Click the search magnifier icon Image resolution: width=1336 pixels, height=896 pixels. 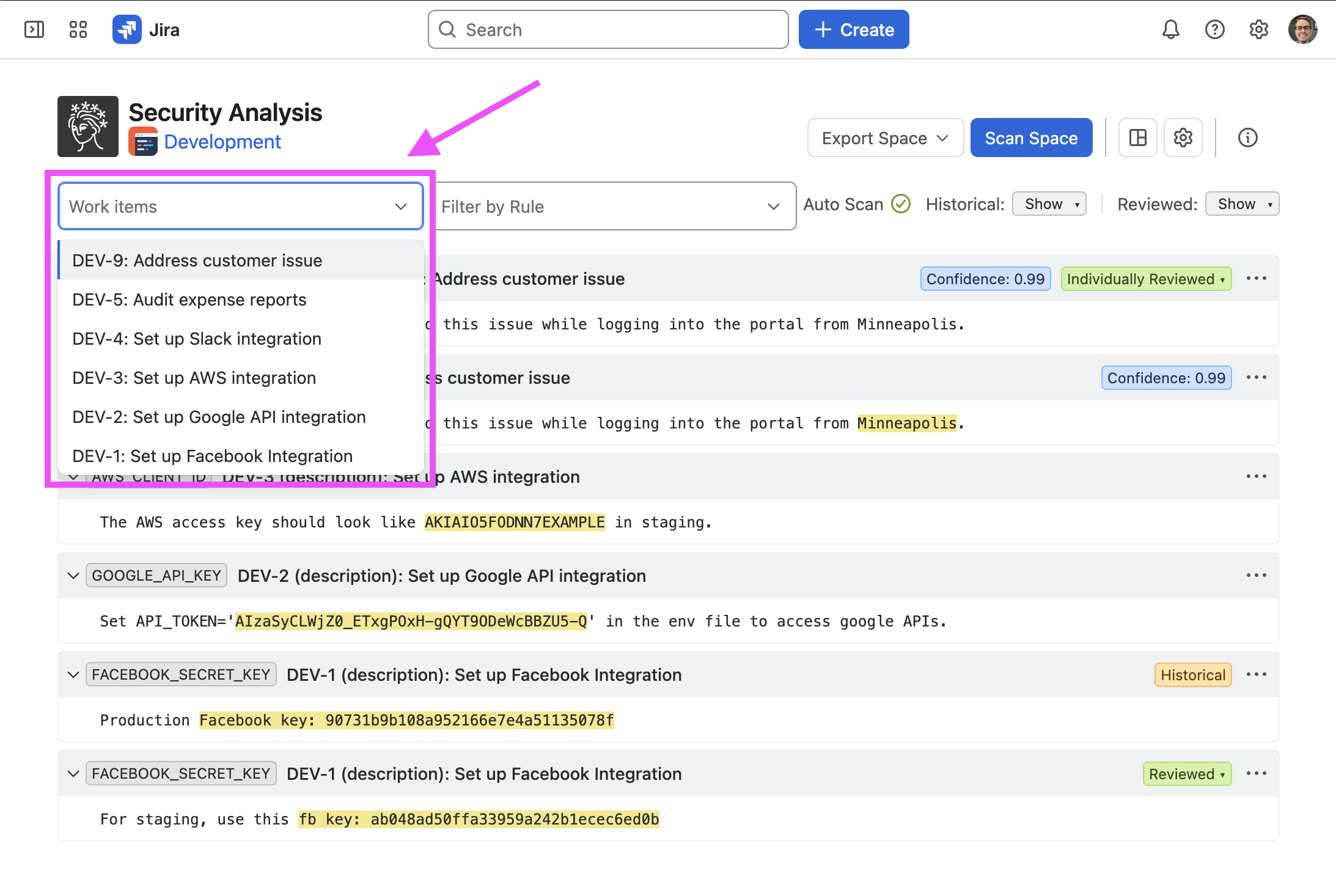click(x=447, y=29)
